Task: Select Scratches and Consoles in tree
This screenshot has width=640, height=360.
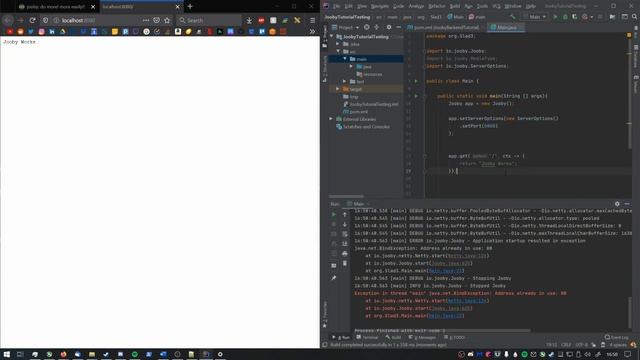Action: [x=367, y=127]
